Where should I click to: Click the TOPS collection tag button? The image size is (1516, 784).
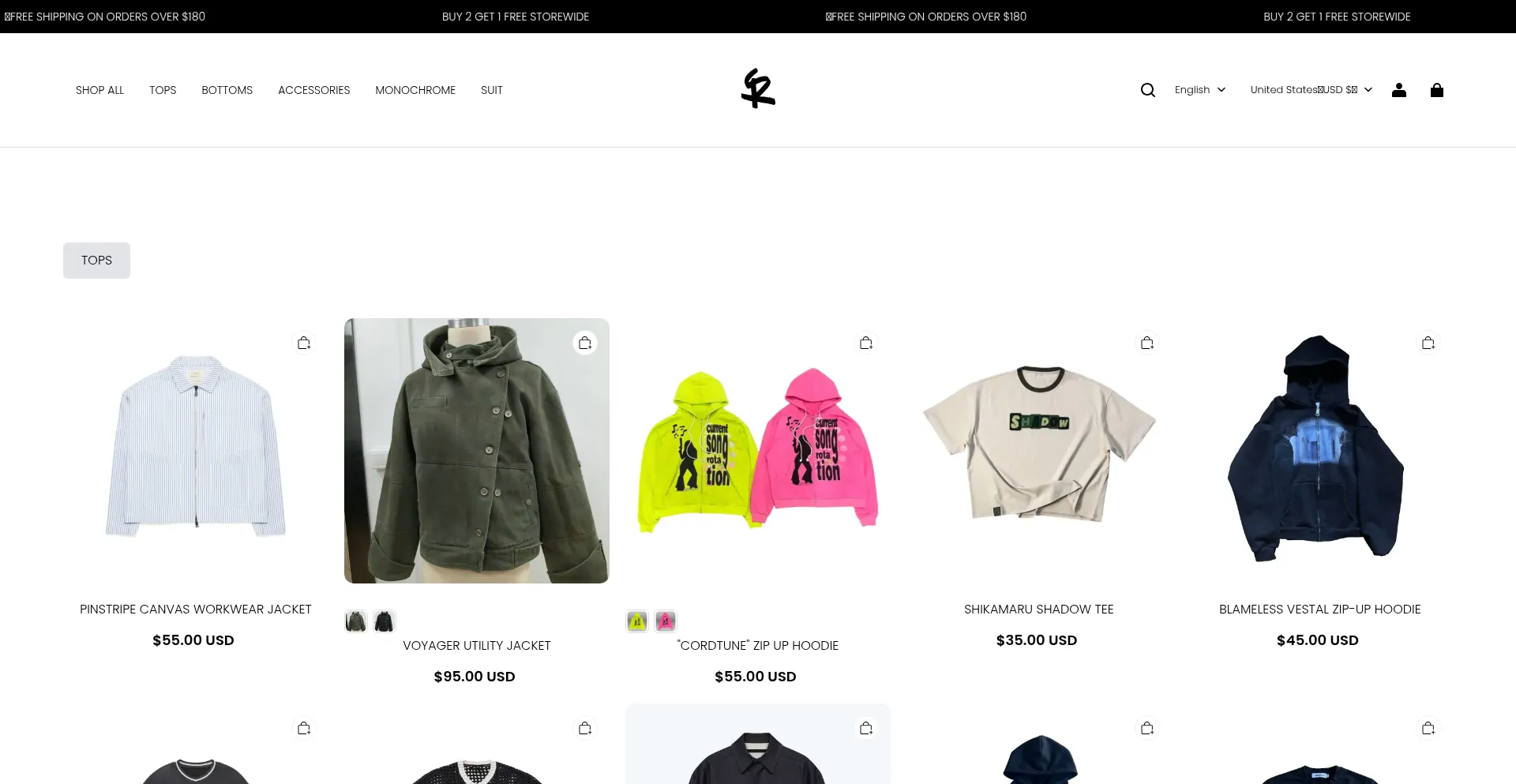96,261
